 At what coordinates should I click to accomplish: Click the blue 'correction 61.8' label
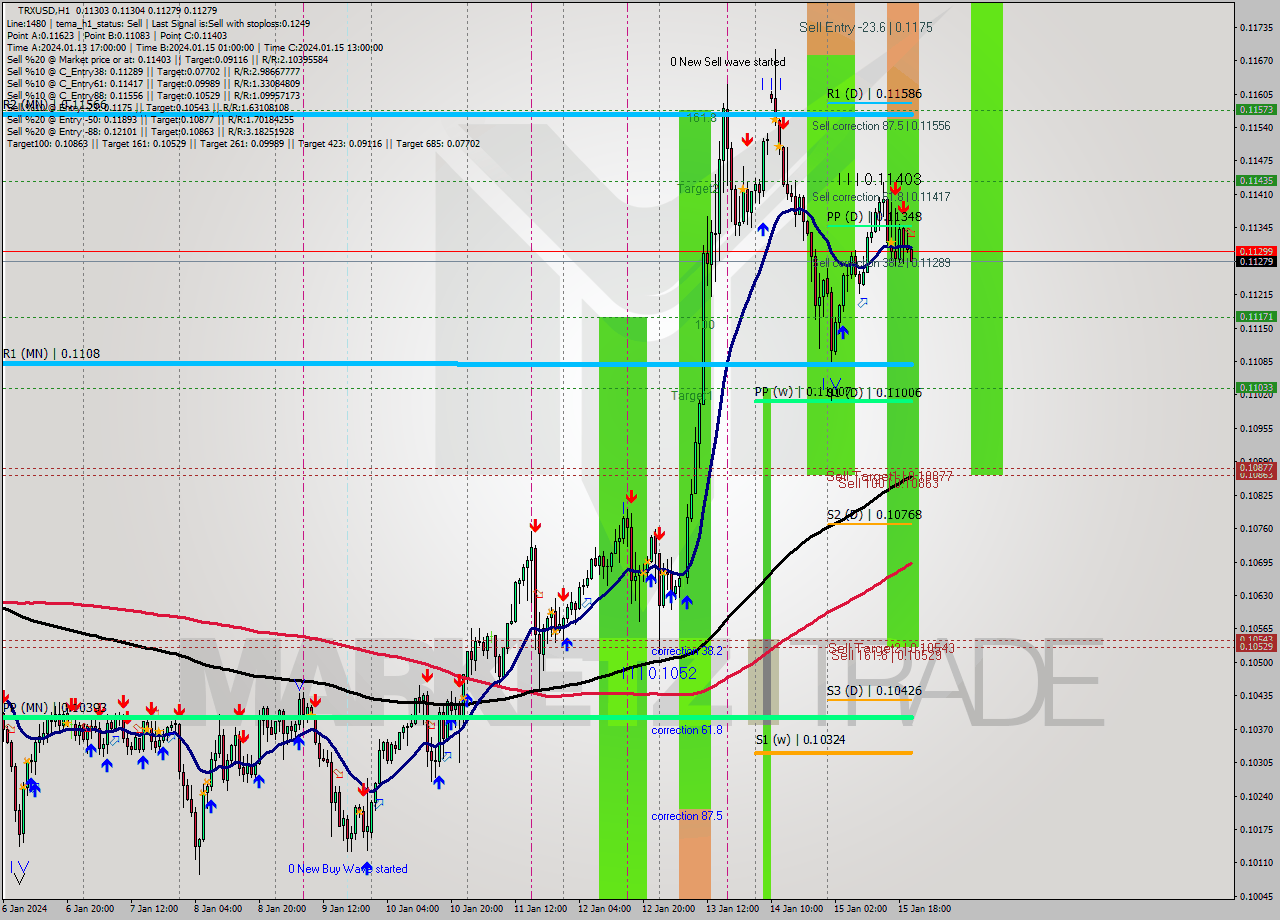(x=686, y=730)
